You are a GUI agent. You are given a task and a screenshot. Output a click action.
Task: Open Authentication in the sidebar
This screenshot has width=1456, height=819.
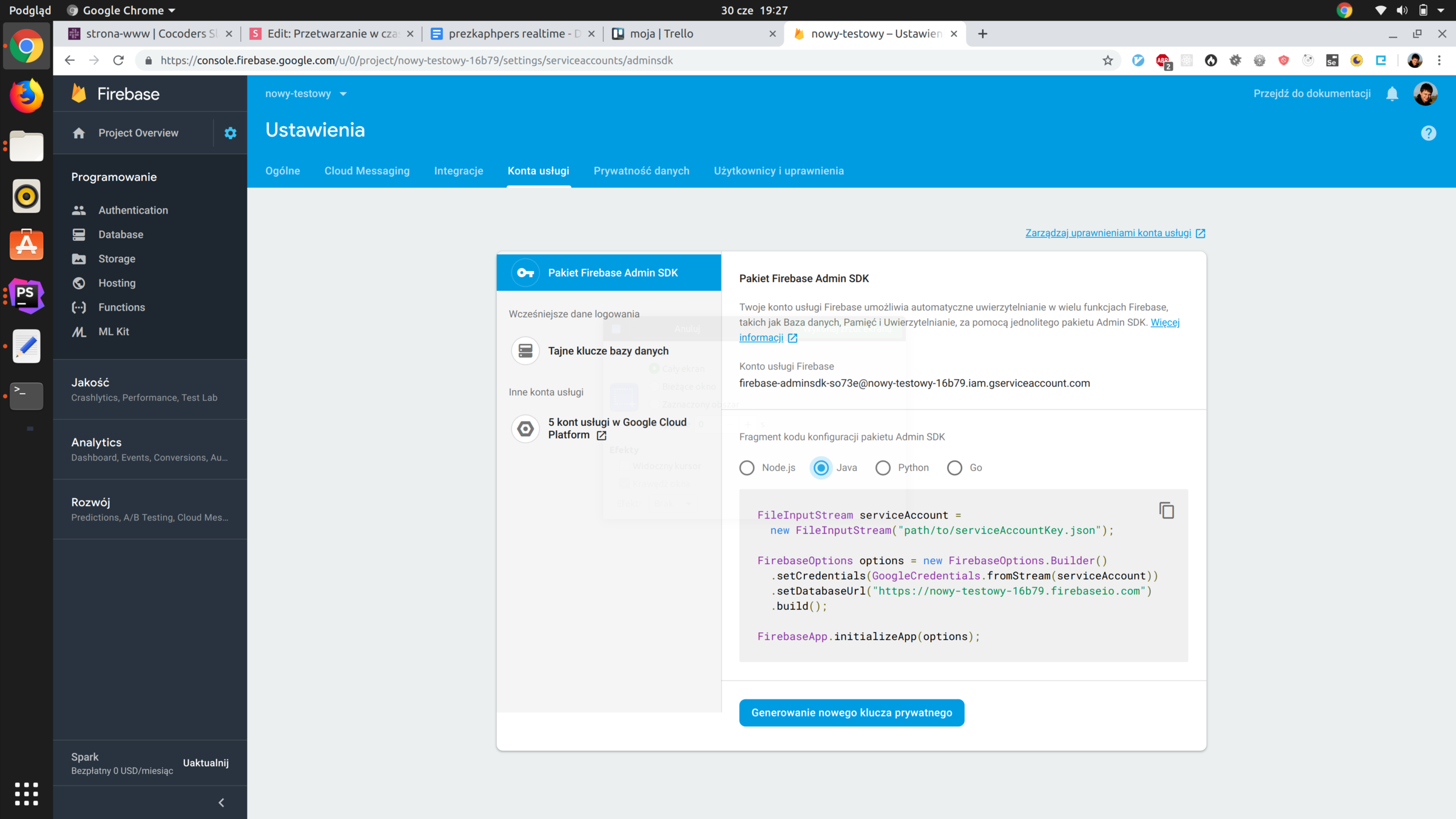coord(133,210)
